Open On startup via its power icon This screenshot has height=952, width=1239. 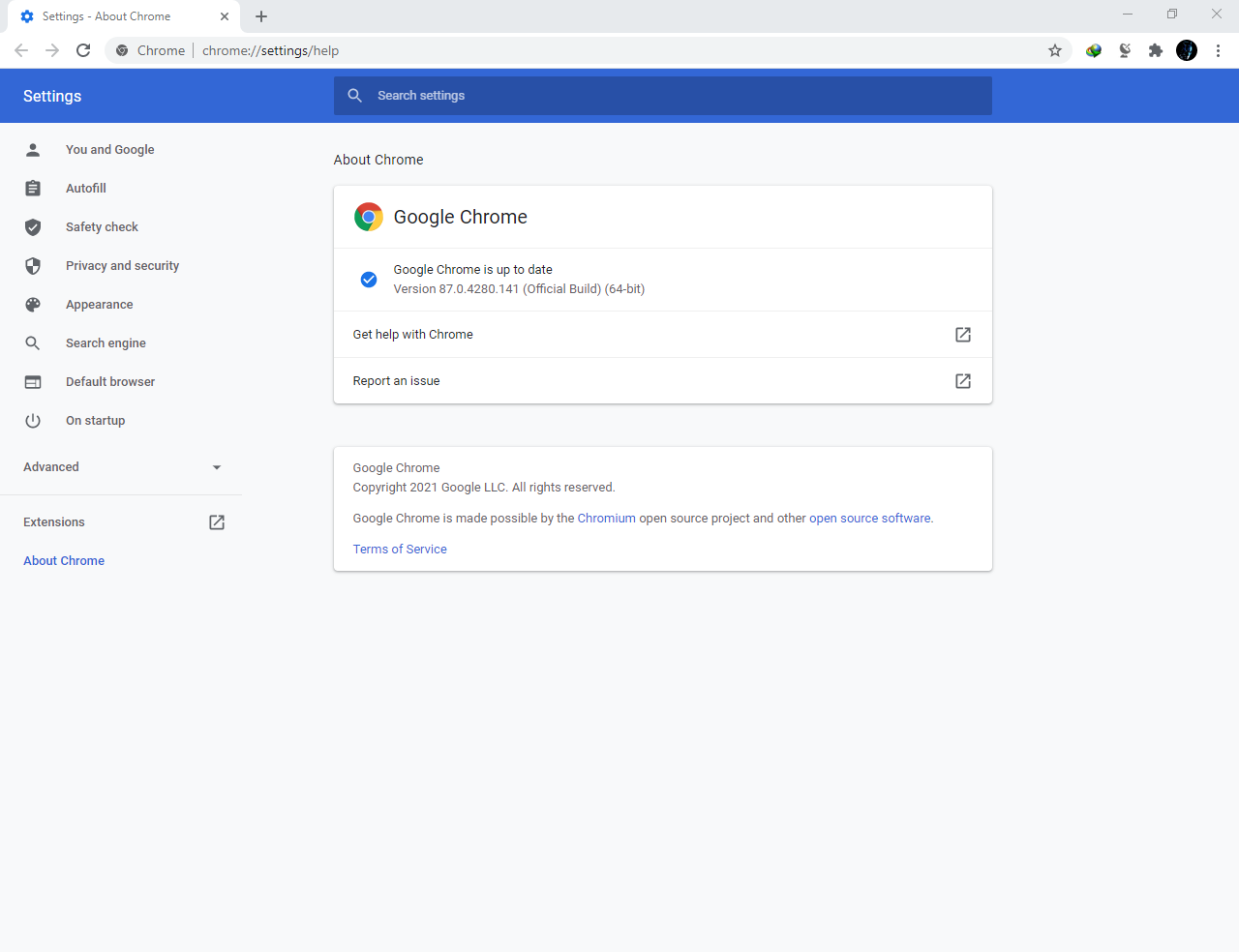click(33, 421)
